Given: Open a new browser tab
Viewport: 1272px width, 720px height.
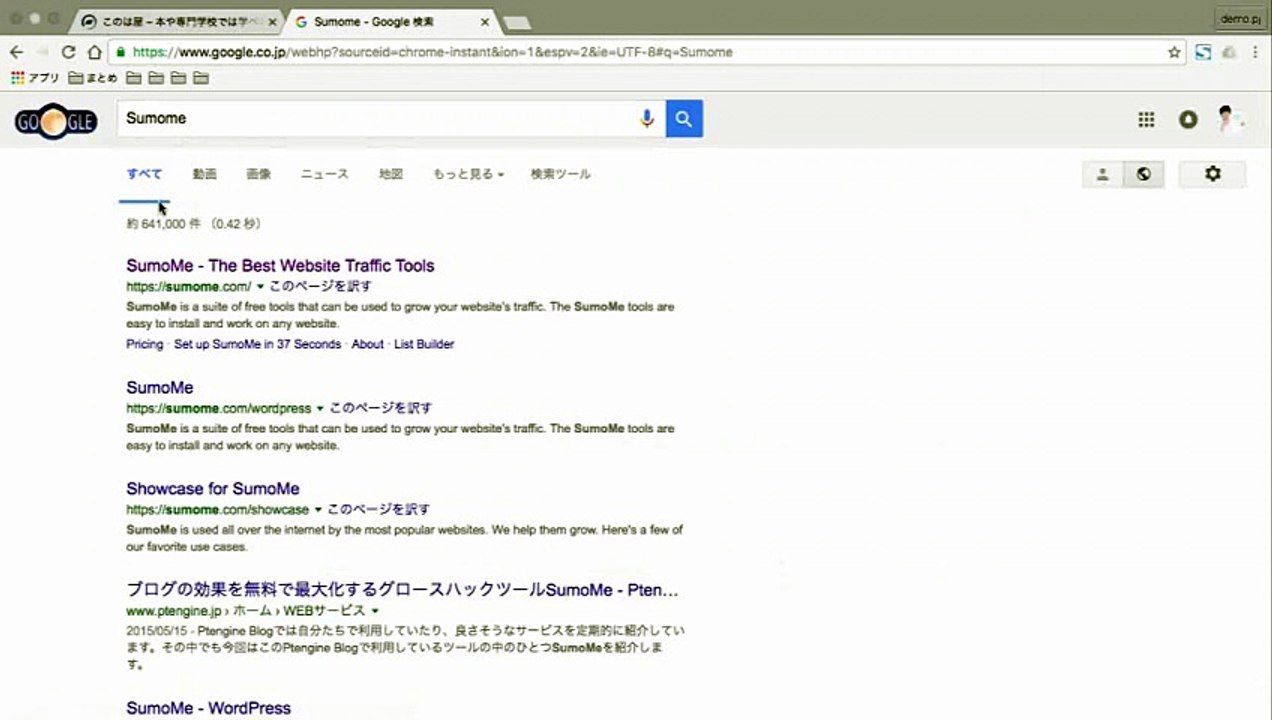Looking at the screenshot, I should [x=517, y=23].
